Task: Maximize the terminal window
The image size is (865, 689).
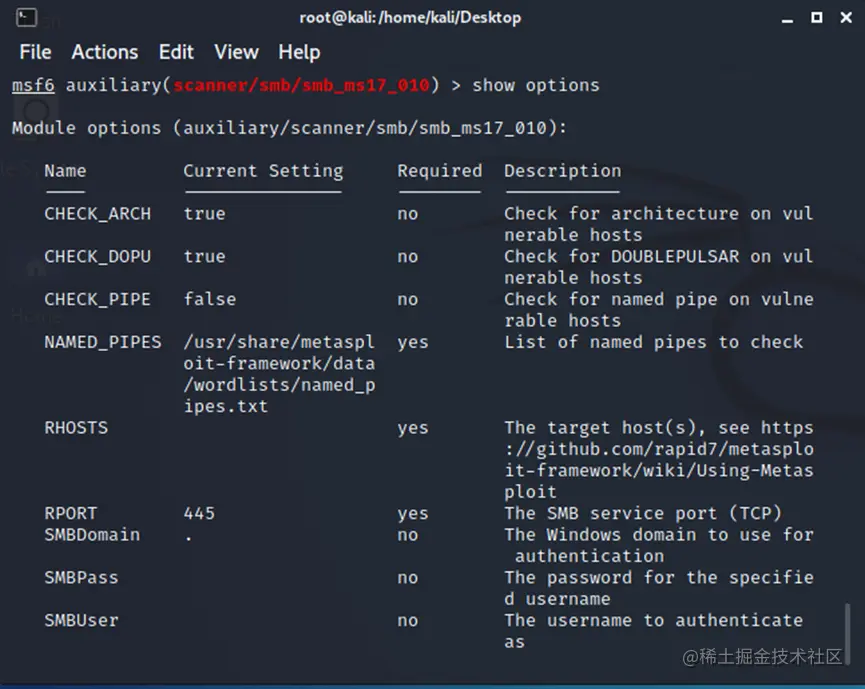Action: (x=816, y=17)
